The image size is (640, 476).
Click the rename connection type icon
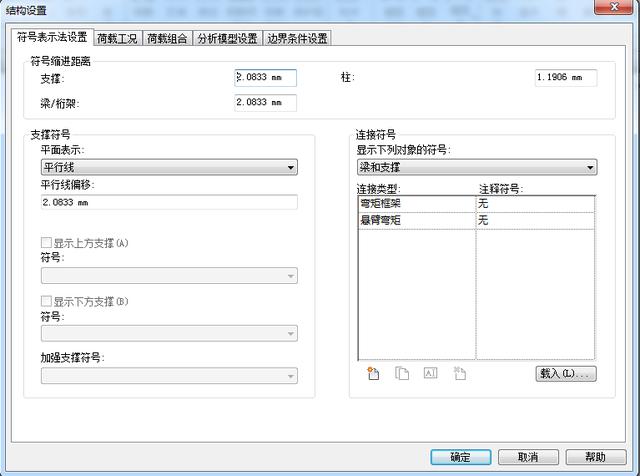point(431,373)
